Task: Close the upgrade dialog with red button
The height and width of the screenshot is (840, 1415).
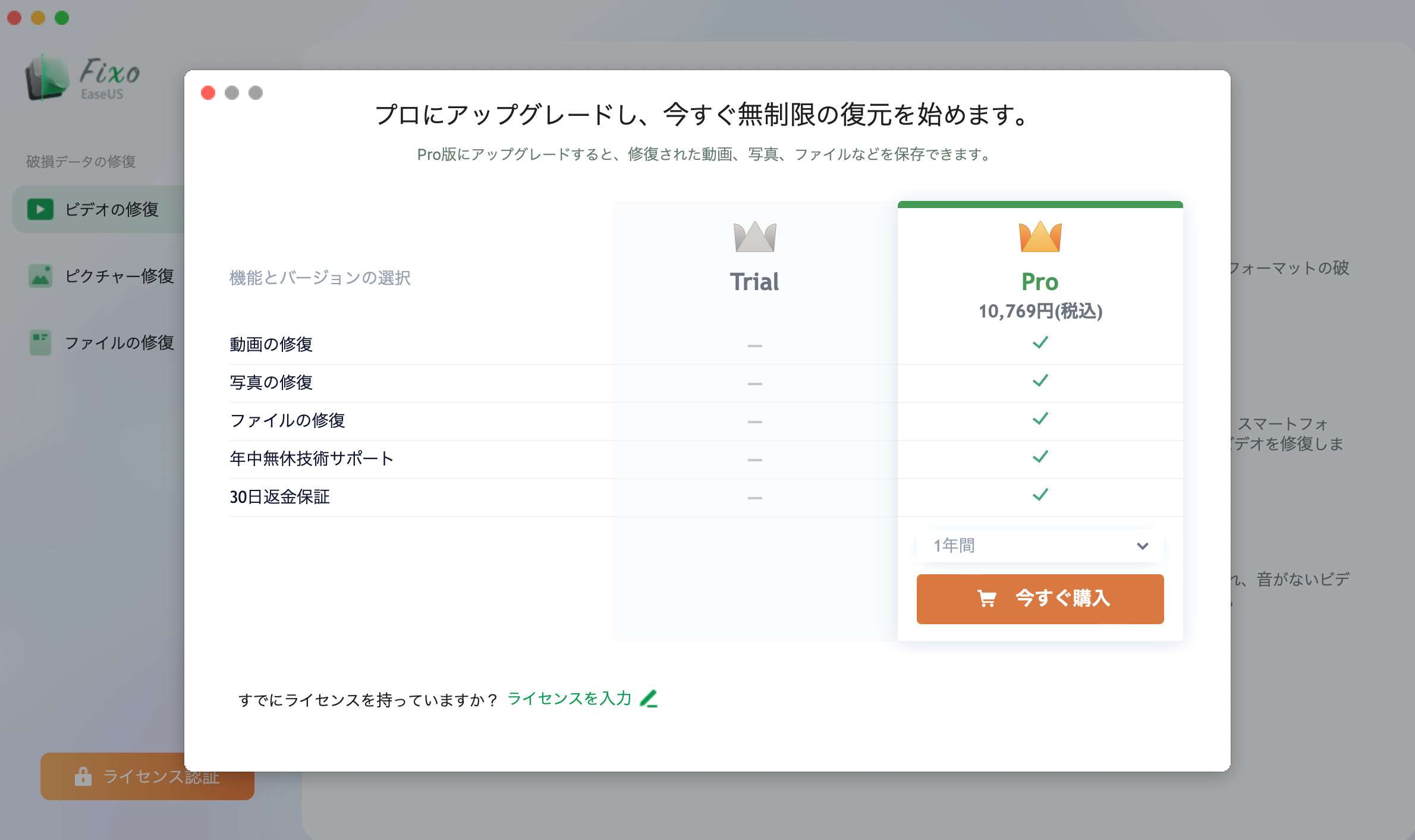Action: tap(208, 93)
